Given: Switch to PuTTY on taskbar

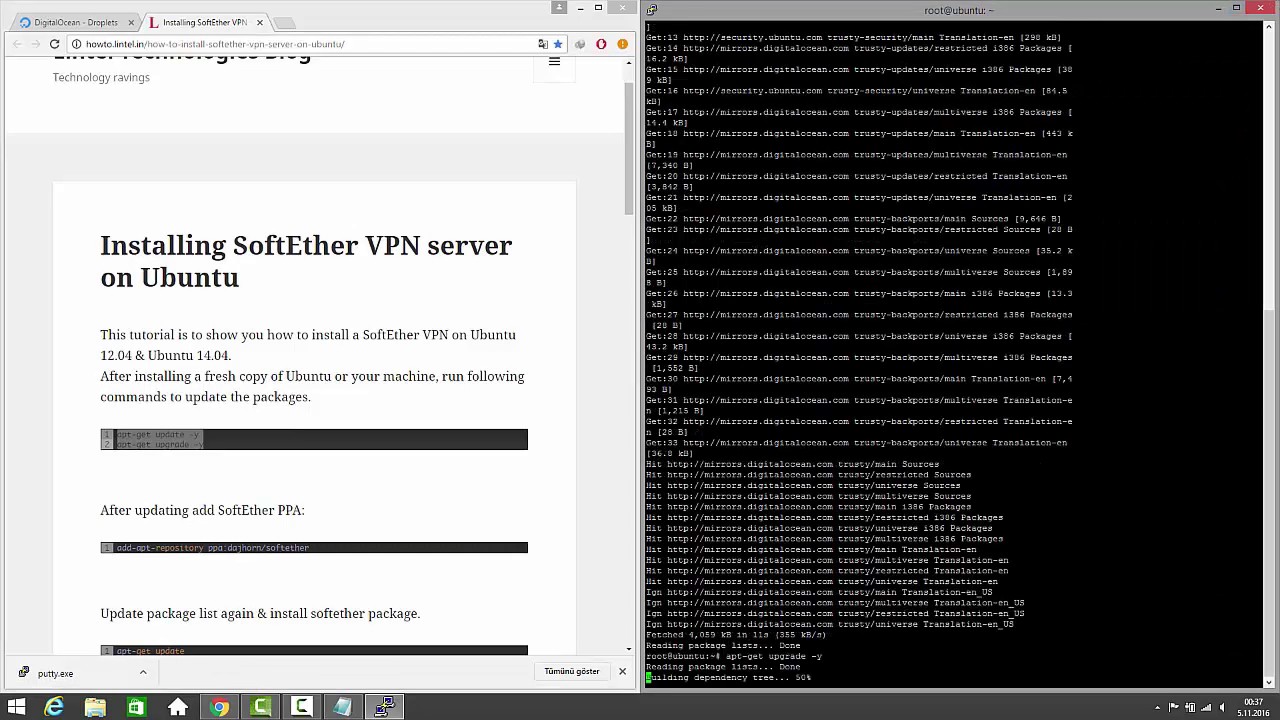Looking at the screenshot, I should pyautogui.click(x=384, y=707).
